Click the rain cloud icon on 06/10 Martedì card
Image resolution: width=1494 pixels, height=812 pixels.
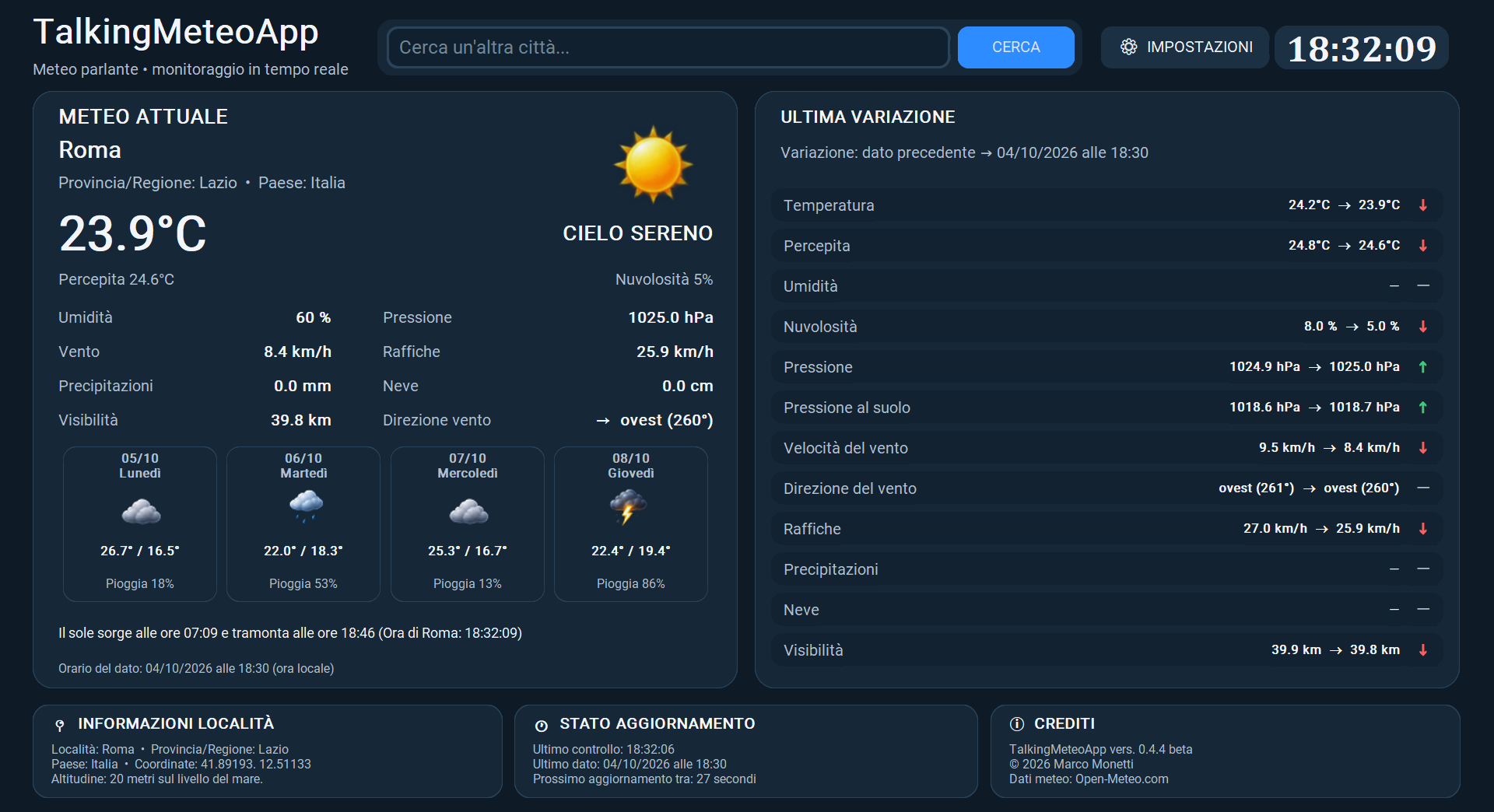(x=305, y=506)
